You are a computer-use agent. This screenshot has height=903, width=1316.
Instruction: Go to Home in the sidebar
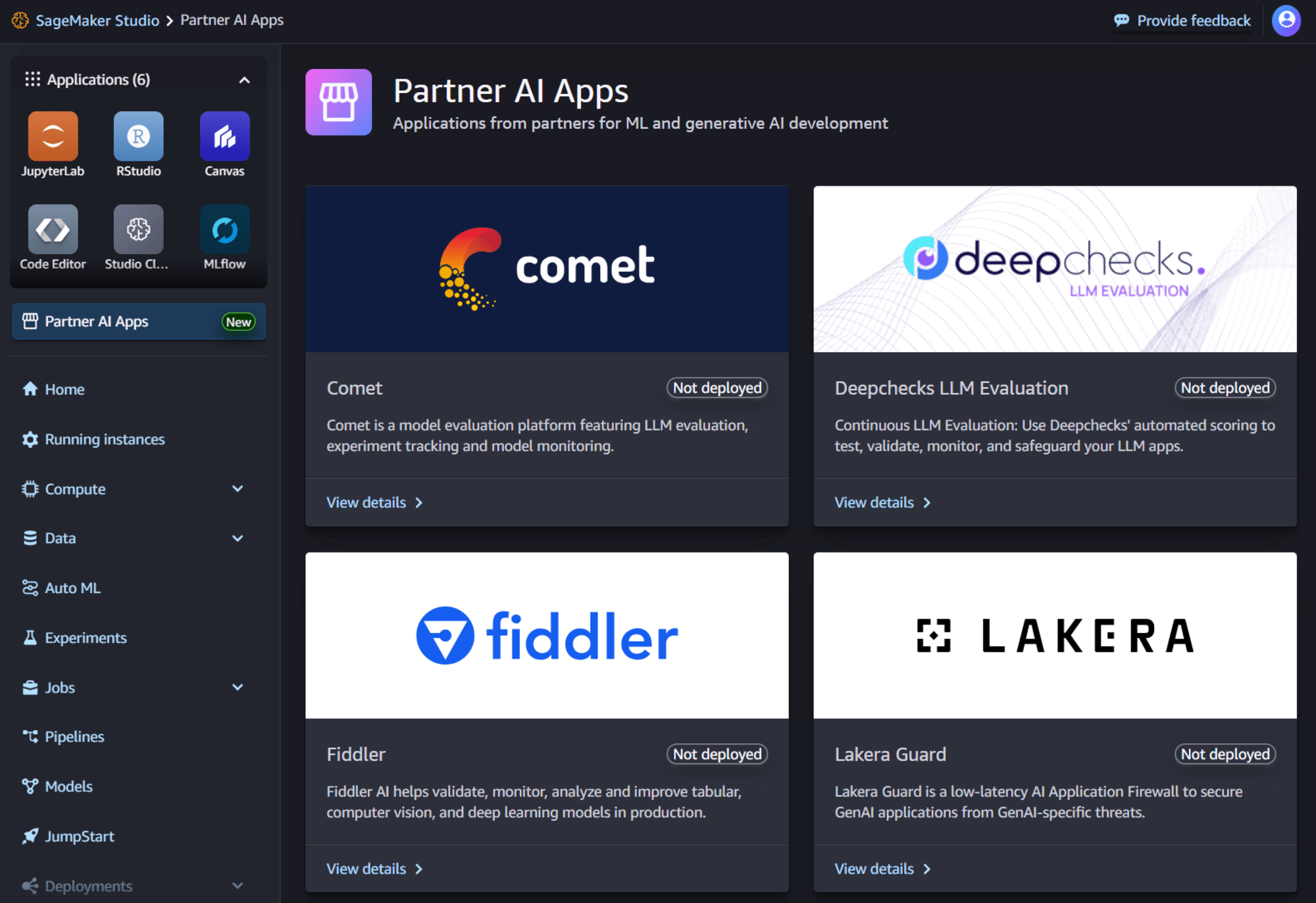pyautogui.click(x=64, y=390)
